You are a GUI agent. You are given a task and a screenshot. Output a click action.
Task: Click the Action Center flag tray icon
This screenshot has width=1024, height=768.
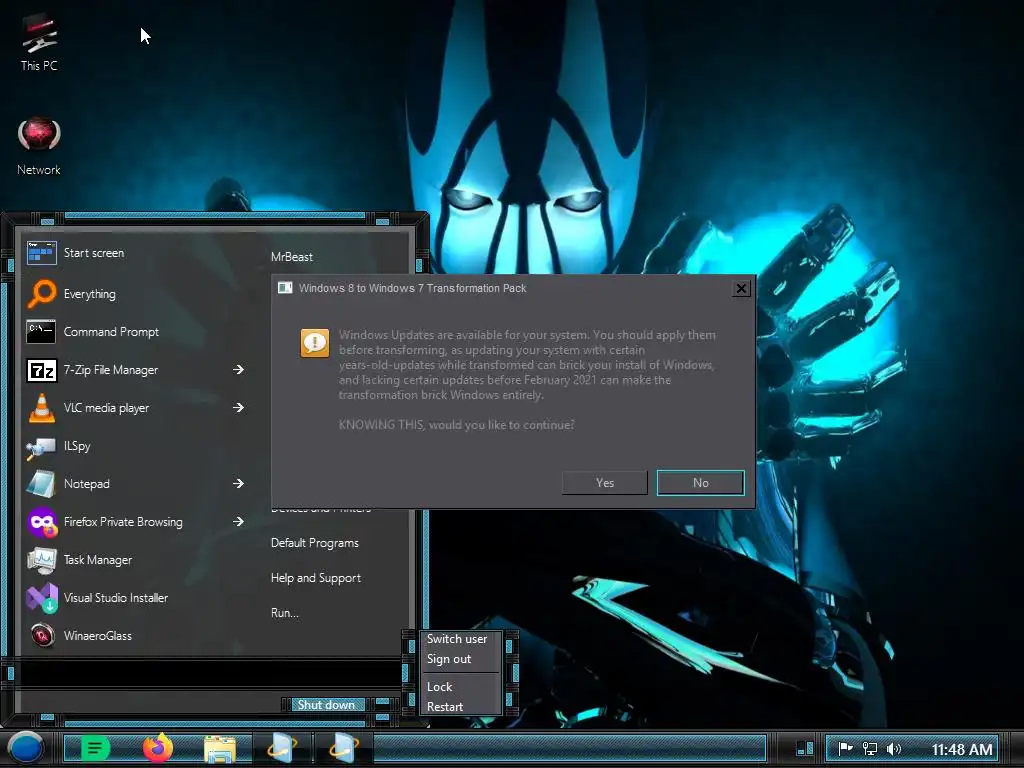pyautogui.click(x=845, y=748)
